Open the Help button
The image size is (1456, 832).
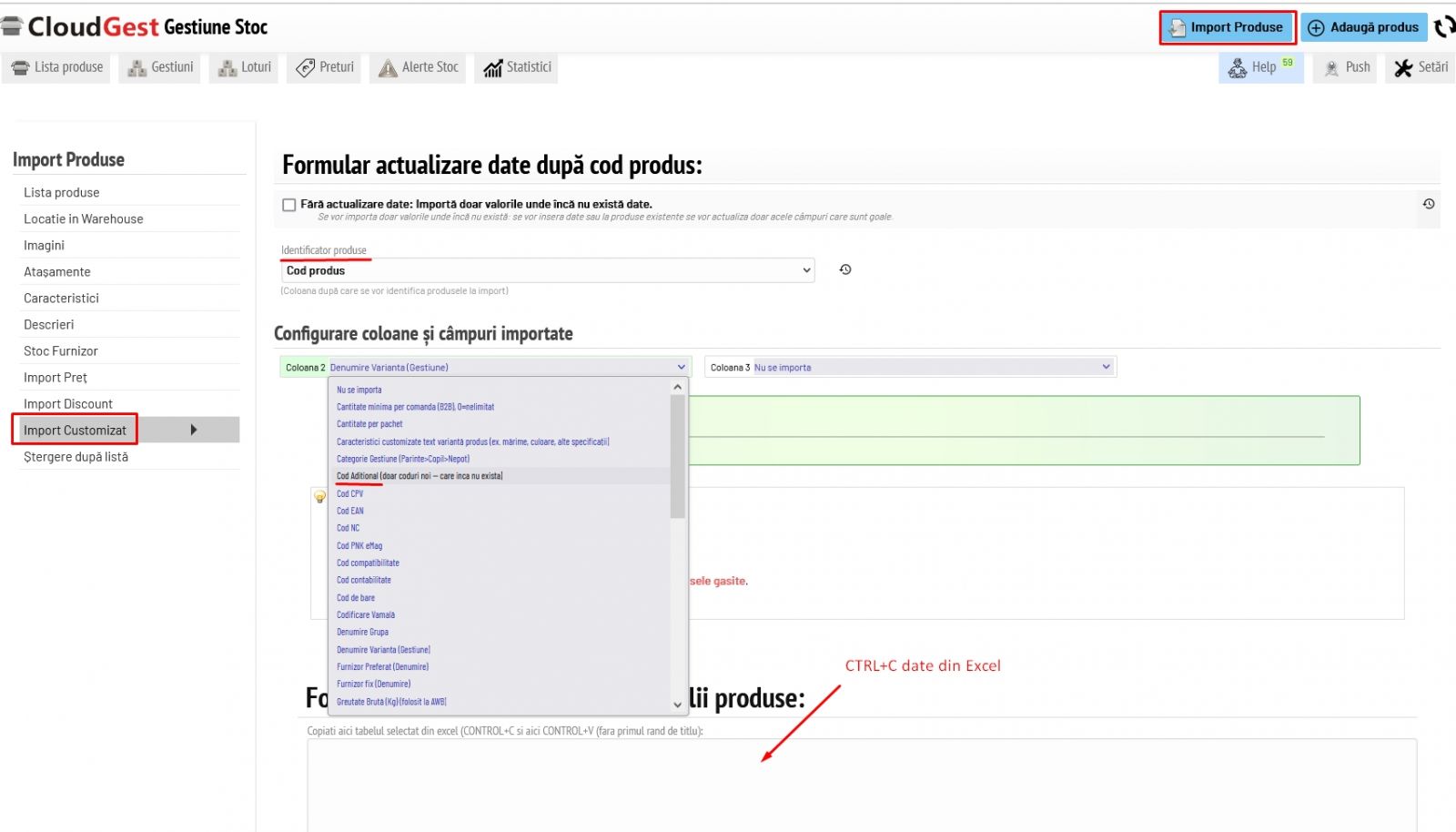1261,67
